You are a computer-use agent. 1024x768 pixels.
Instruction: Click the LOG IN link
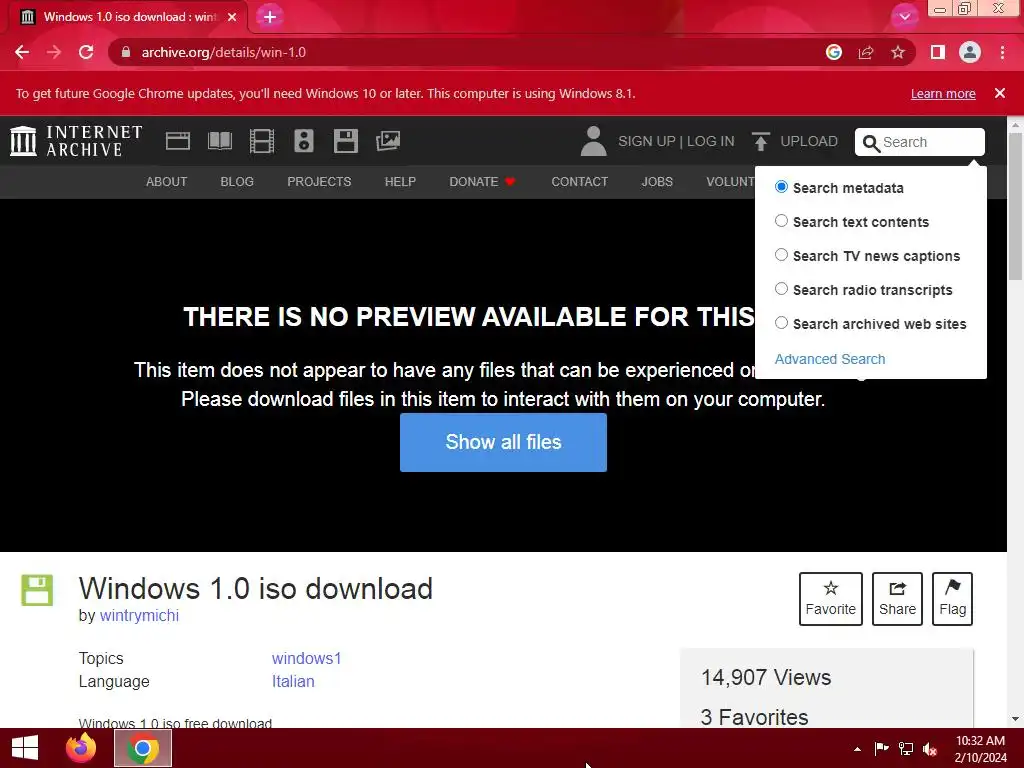coord(711,141)
